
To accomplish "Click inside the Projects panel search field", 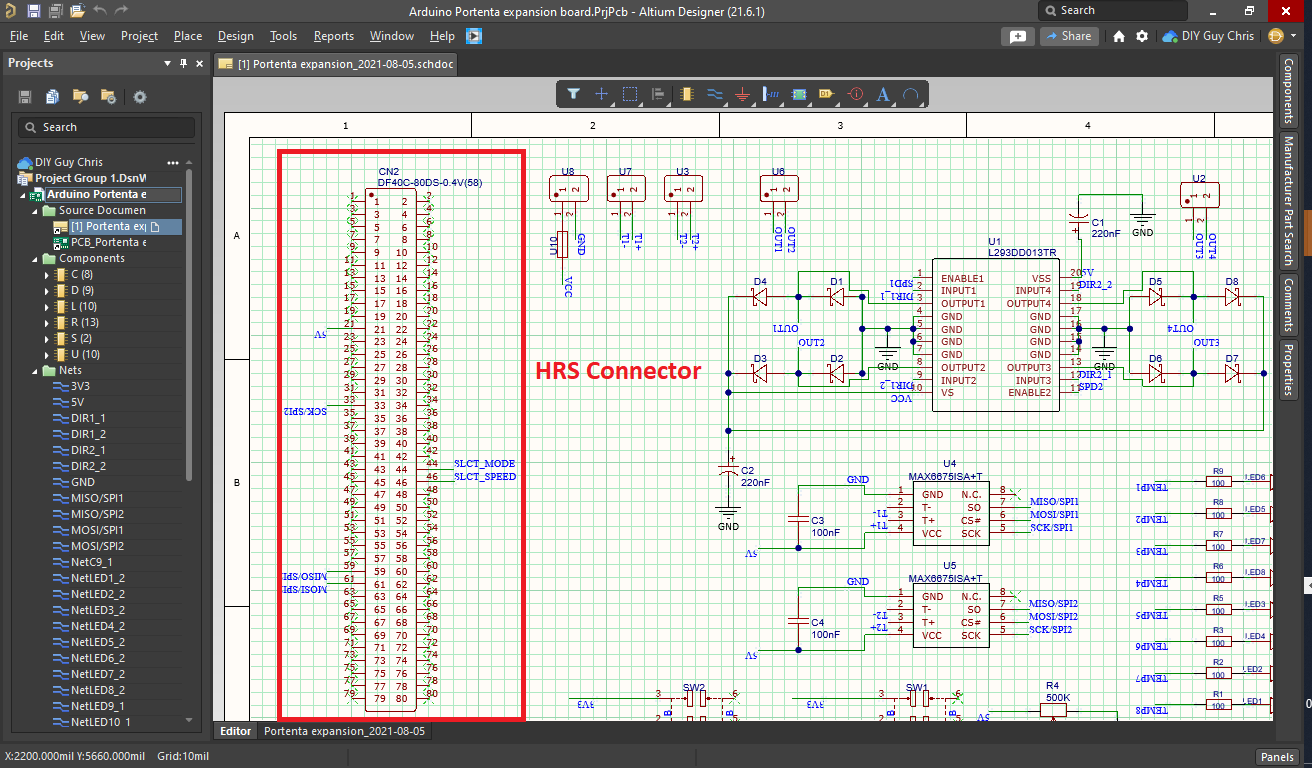I will point(105,128).
